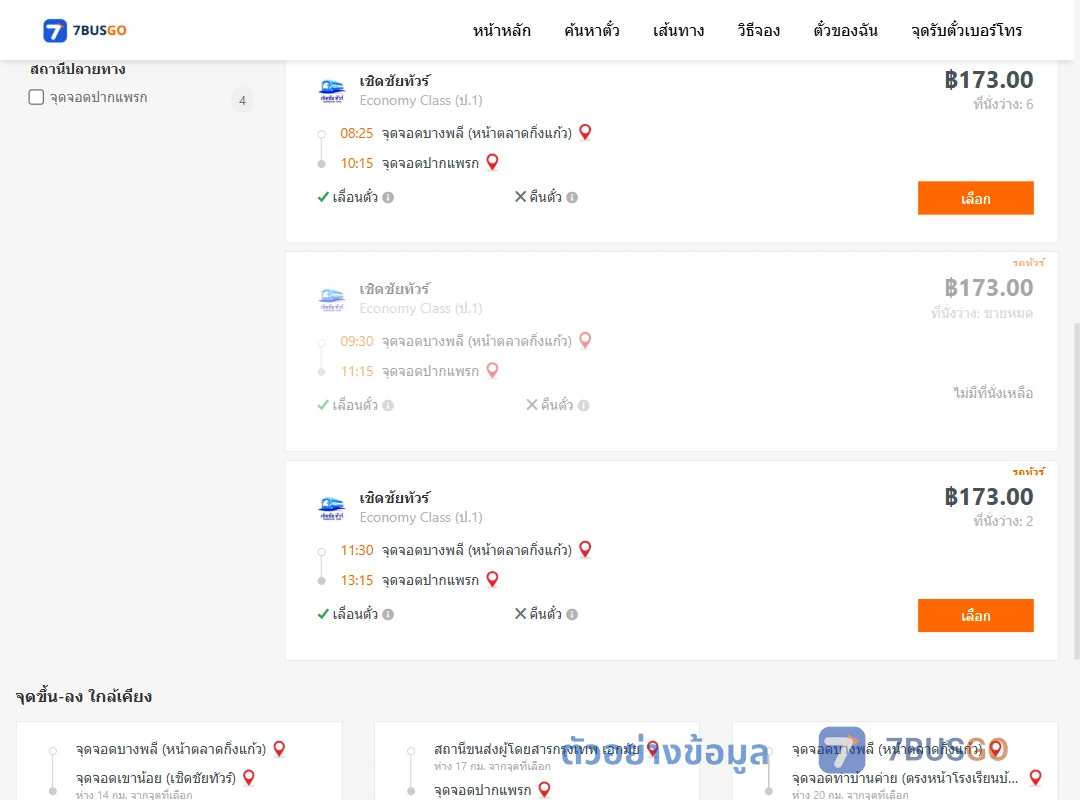The image size is (1080, 800).
Task: Click the page vertical scrollbar
Action: tap(1076, 489)
